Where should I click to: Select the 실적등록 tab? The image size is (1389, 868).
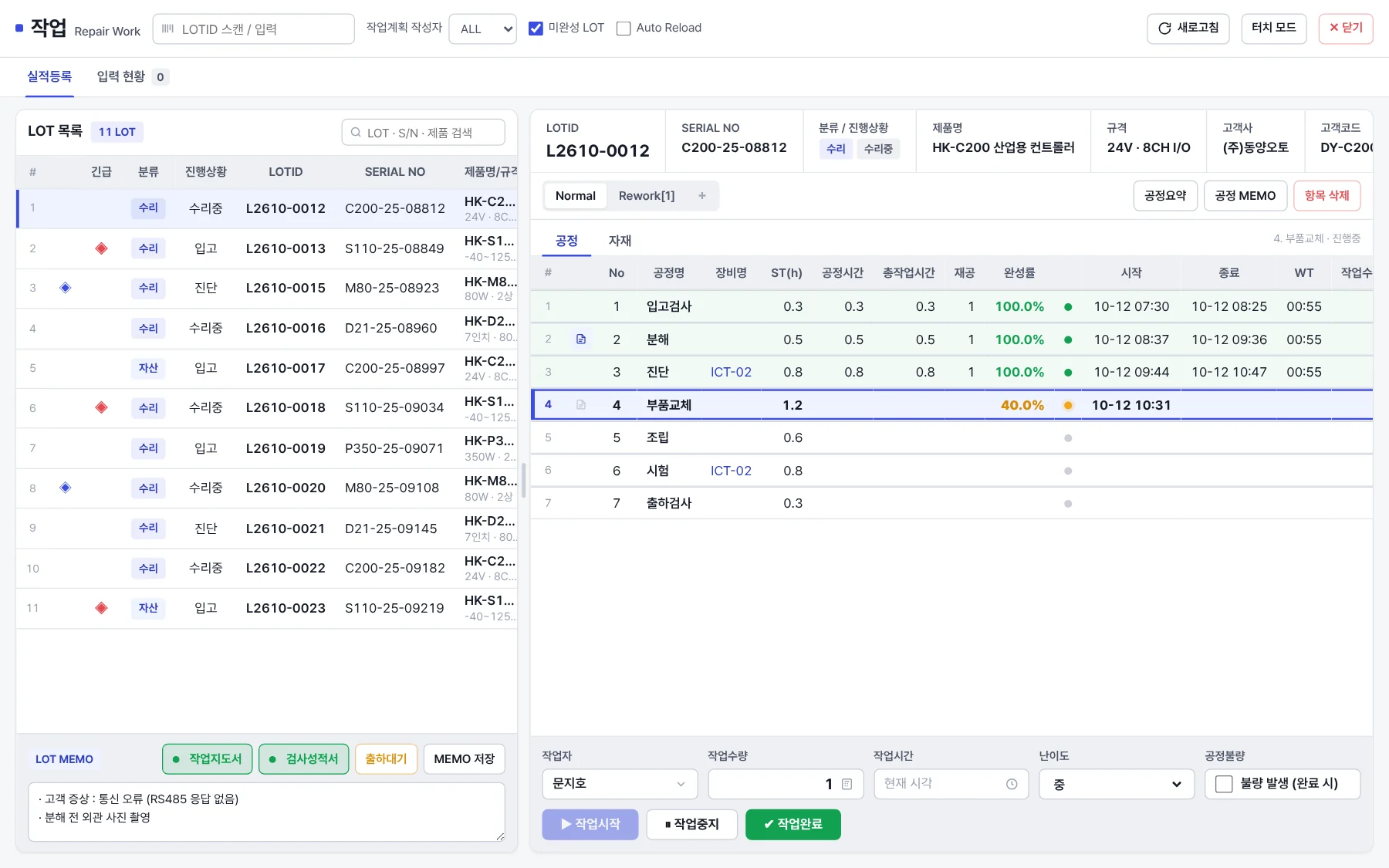tap(49, 76)
